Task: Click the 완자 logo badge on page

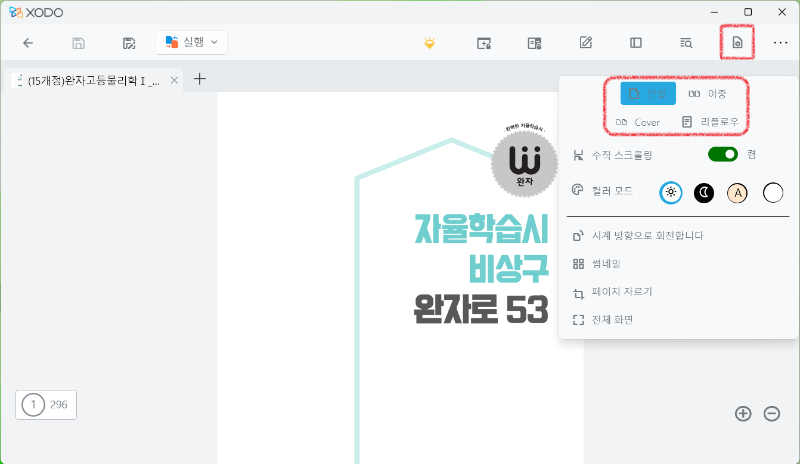Action: (524, 163)
